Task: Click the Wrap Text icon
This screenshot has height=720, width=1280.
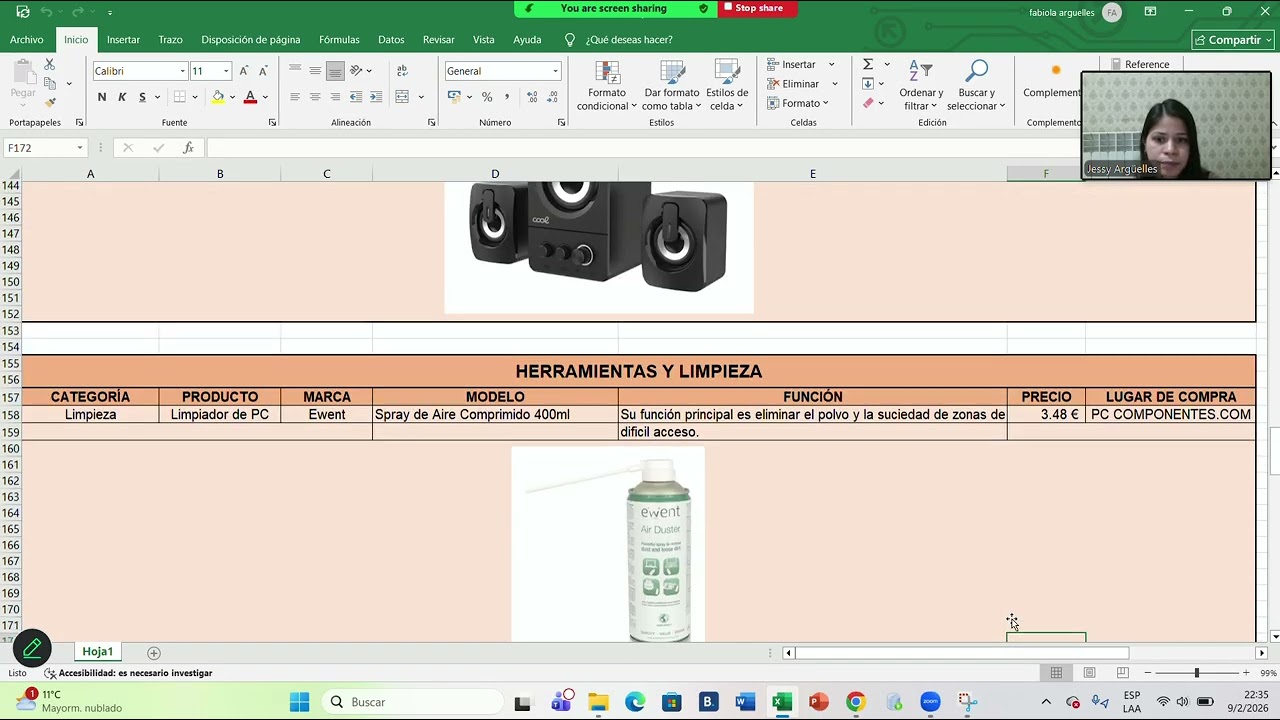Action: tap(402, 71)
